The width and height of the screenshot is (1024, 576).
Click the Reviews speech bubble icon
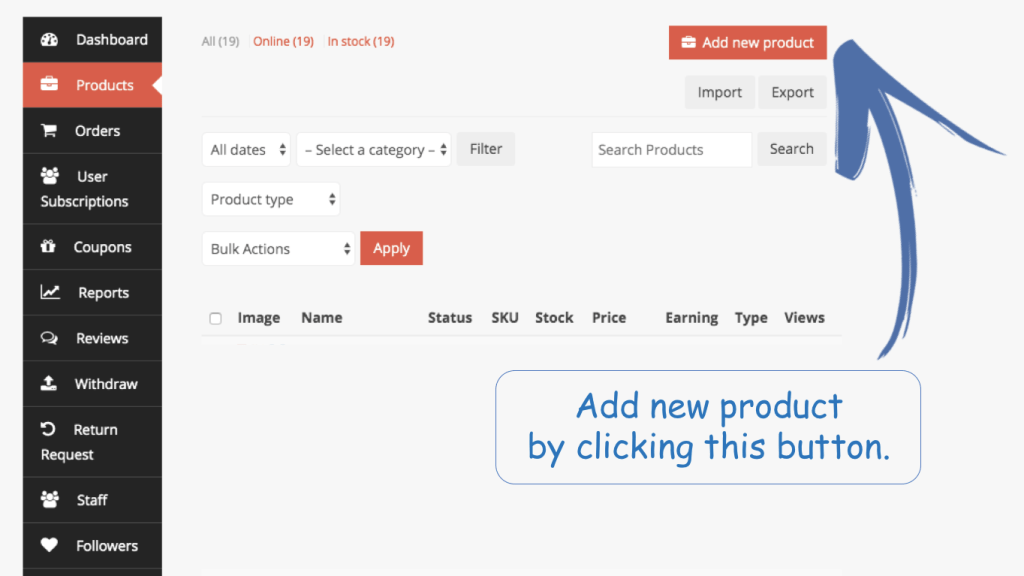[x=49, y=339]
